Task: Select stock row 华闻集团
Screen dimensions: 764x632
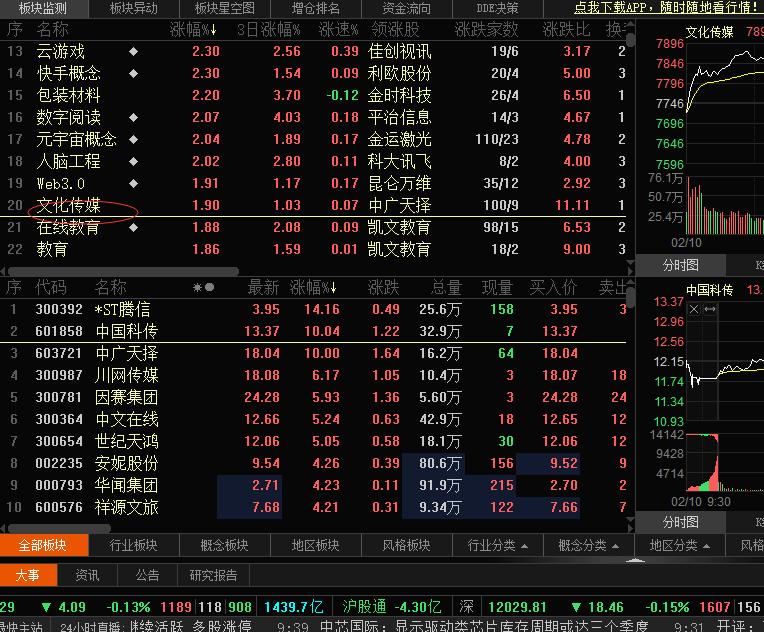Action: pos(313,485)
